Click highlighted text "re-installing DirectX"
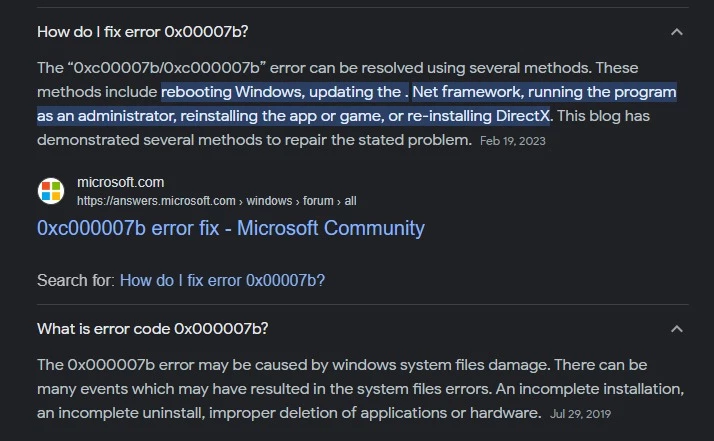 tap(478, 116)
